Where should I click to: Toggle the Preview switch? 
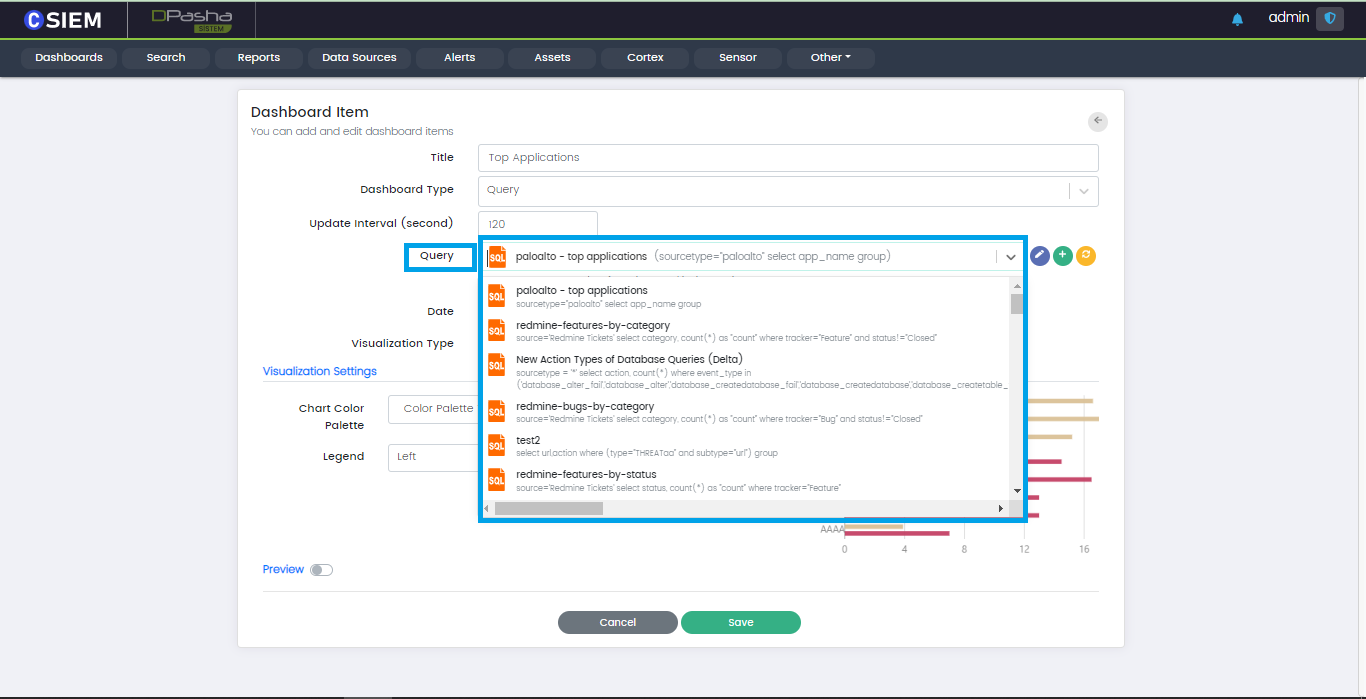click(x=321, y=570)
